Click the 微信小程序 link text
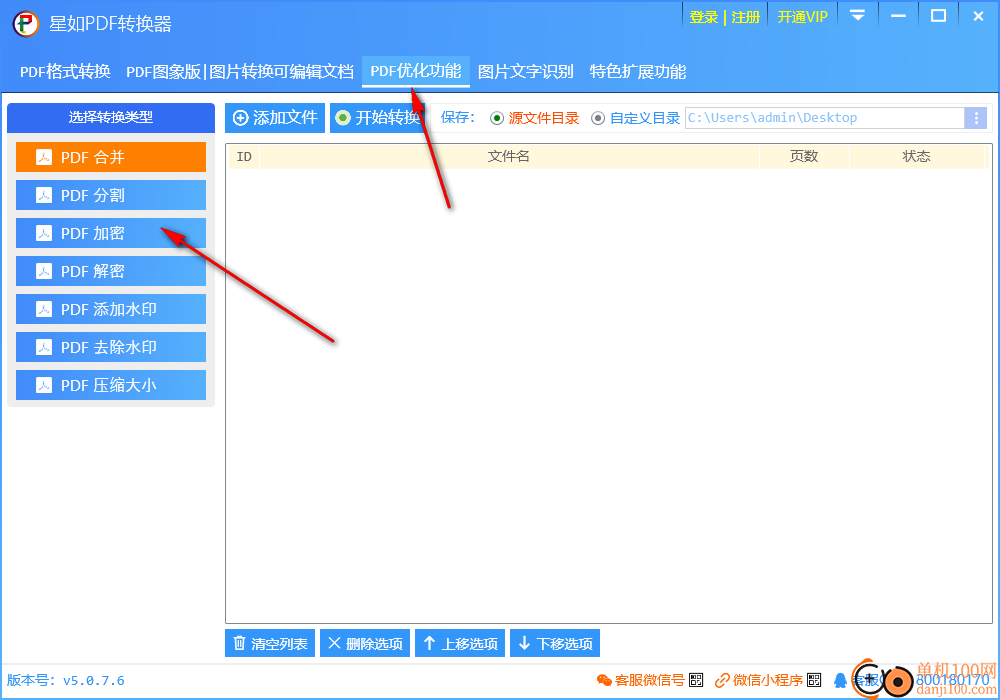The image size is (1000, 700). 768,681
